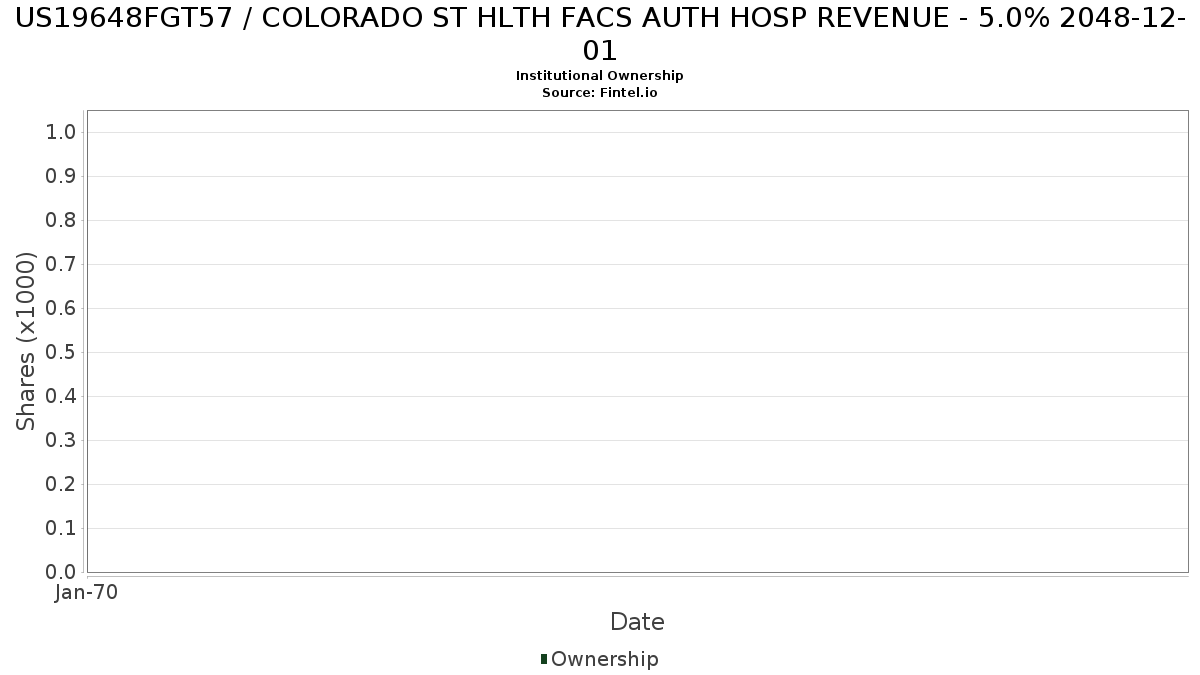Click the Shares (x1000) y-axis title
The image size is (1200, 675).
[x=27, y=341]
